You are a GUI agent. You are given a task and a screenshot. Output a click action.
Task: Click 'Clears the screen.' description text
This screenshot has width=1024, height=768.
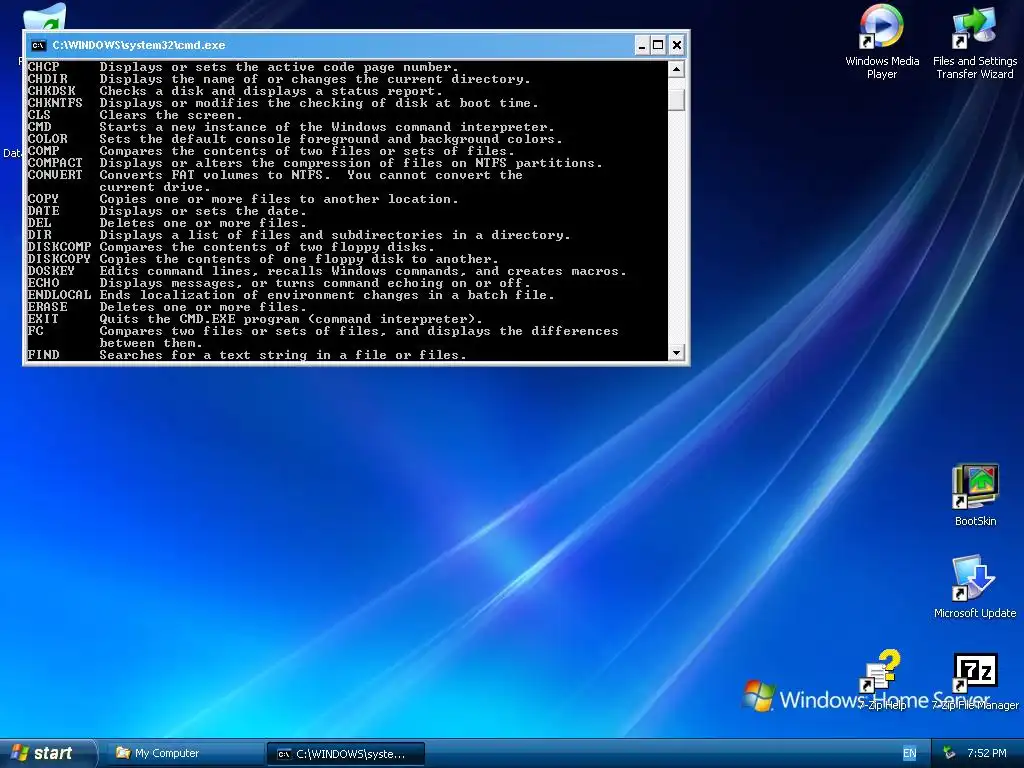tap(171, 115)
